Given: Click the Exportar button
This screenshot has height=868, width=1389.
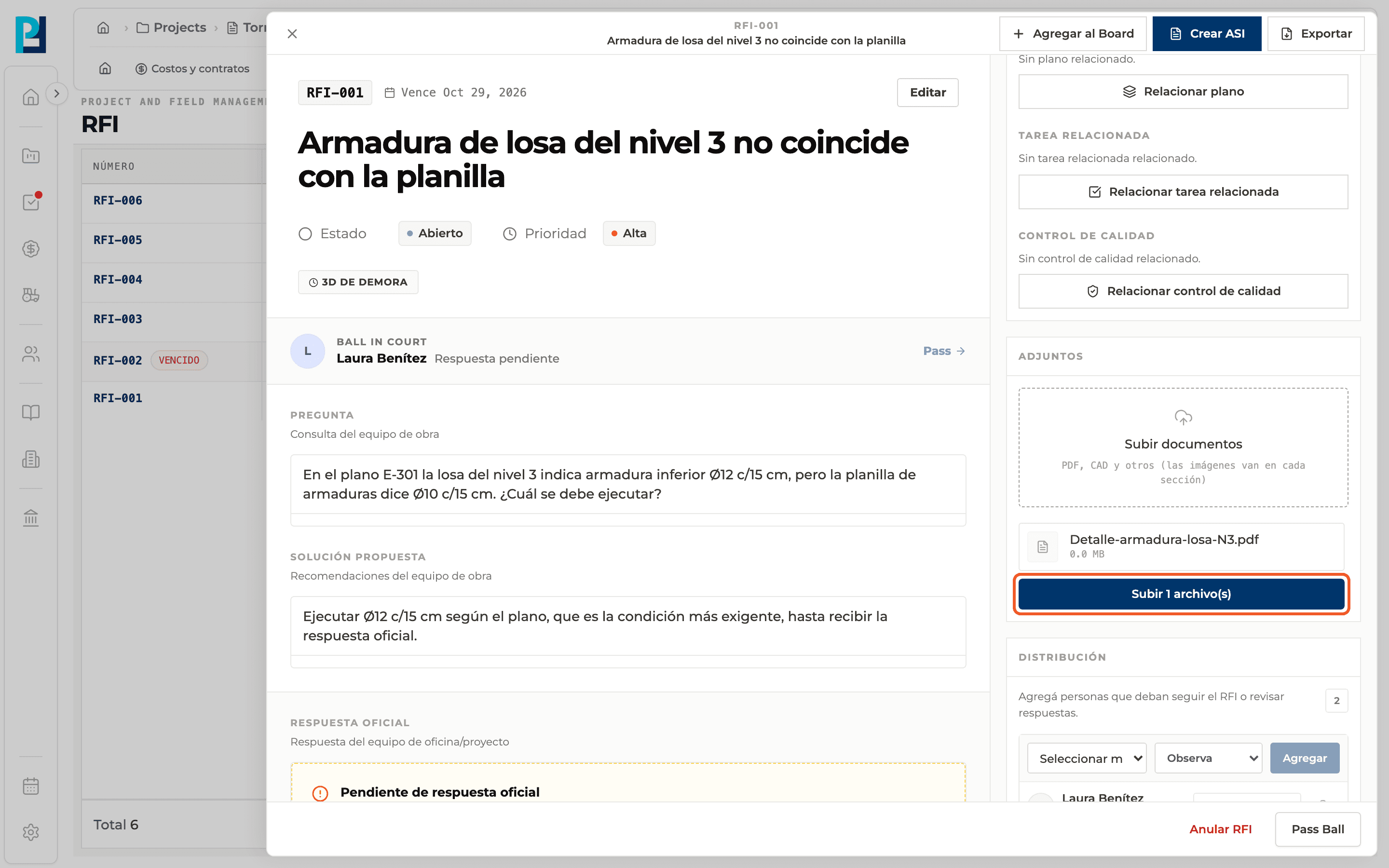Looking at the screenshot, I should point(1316,34).
